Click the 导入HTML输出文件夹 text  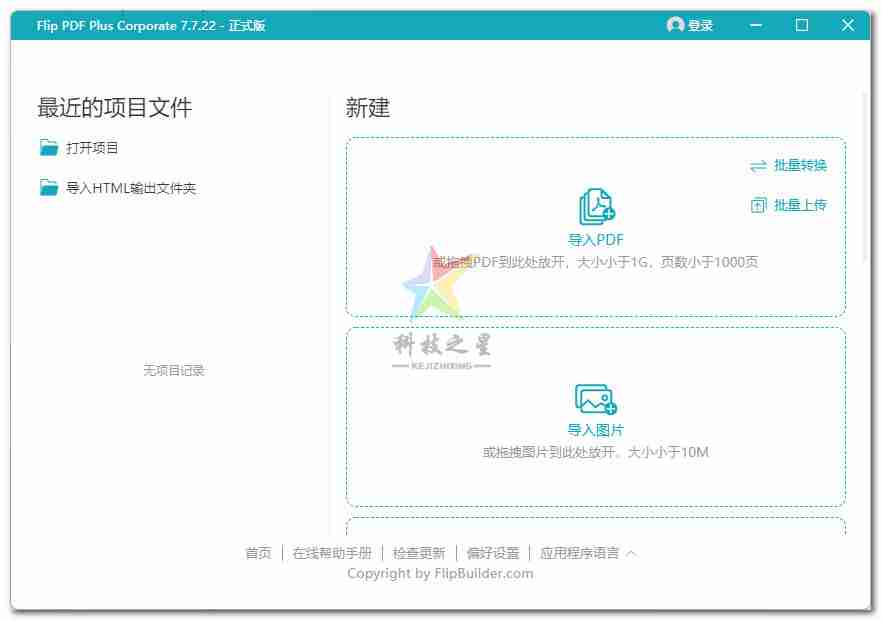[131, 188]
